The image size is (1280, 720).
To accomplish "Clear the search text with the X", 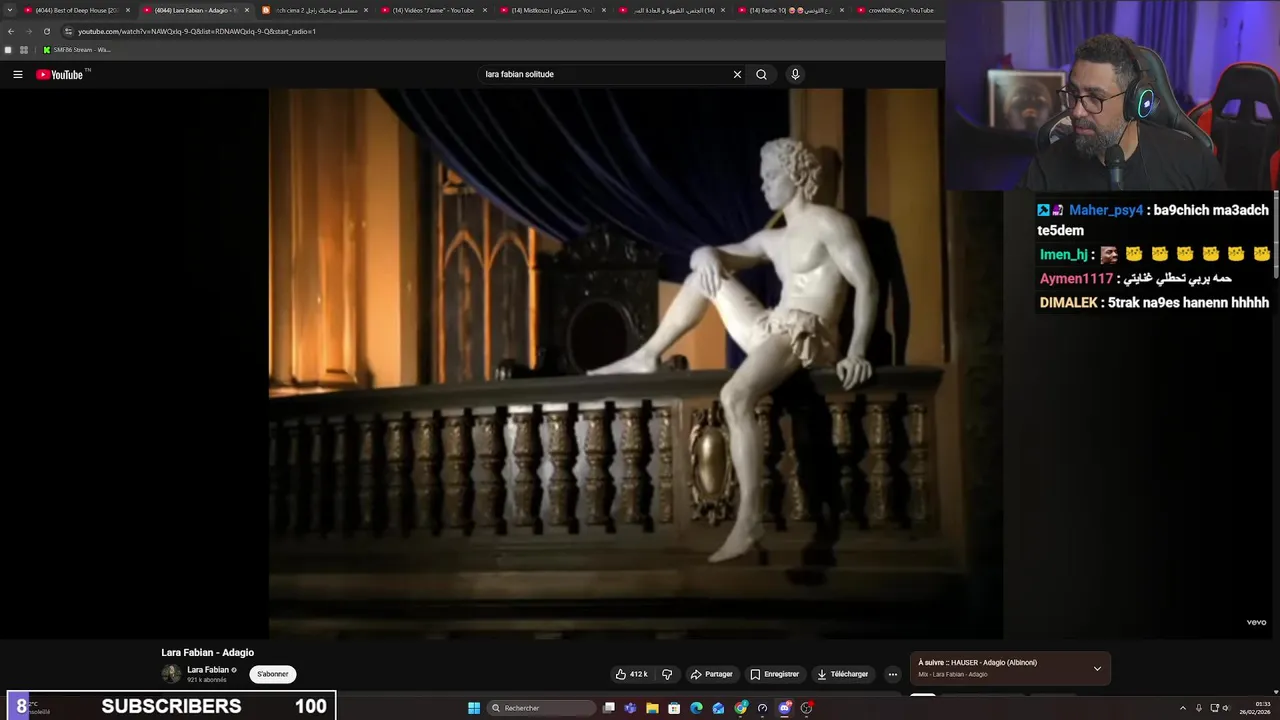I will tap(737, 74).
